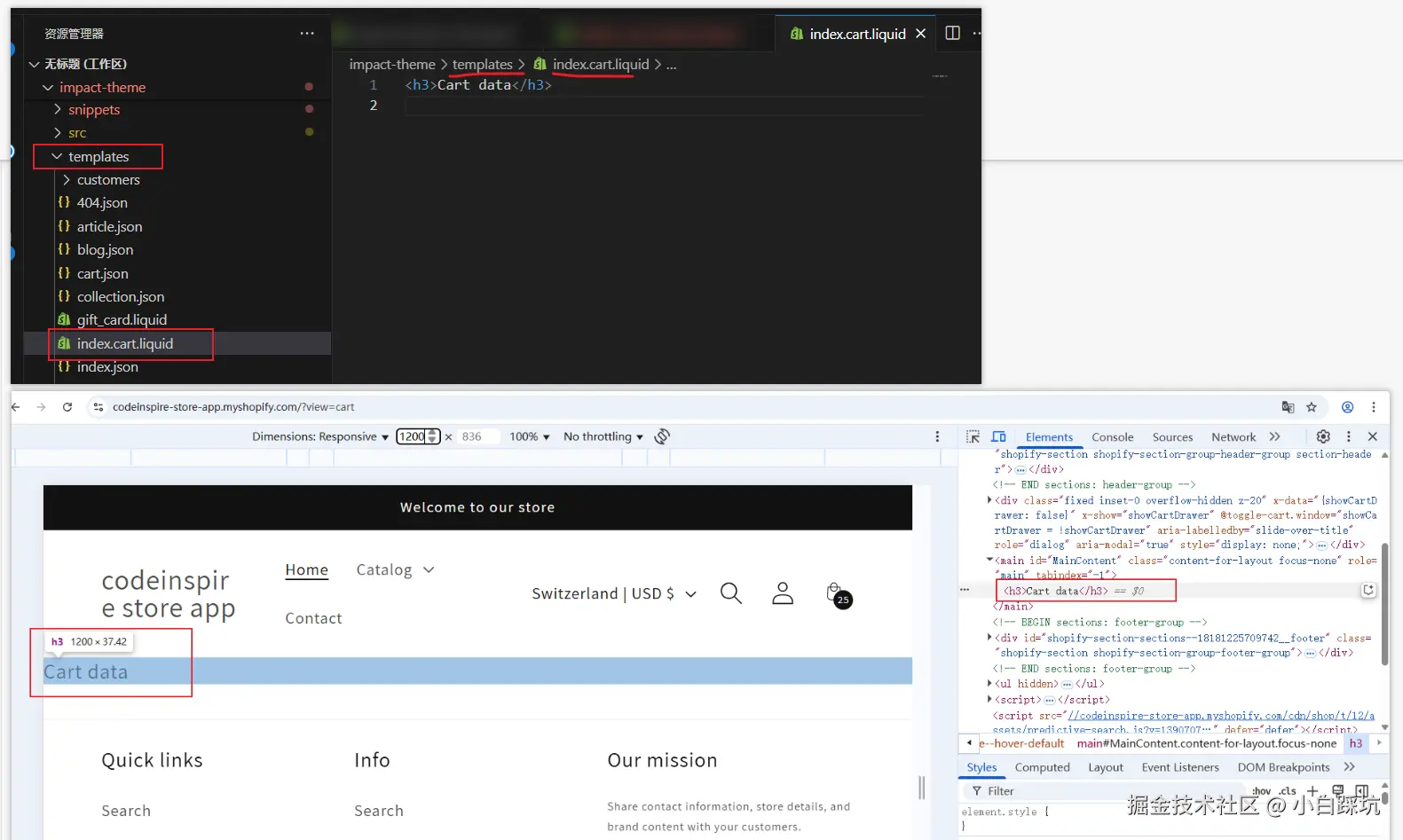Click the rotate viewport icon
Viewport: 1403px width, 840px height.
[662, 436]
